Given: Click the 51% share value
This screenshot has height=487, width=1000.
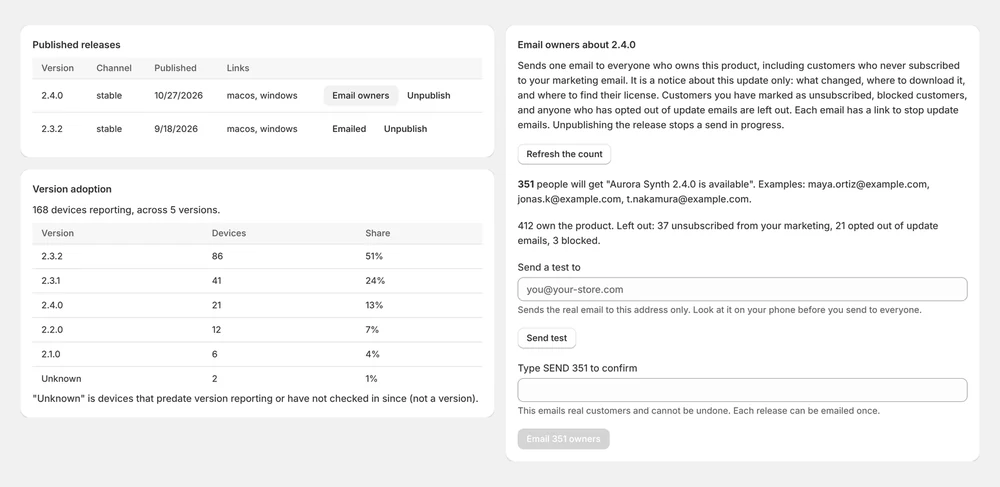Looking at the screenshot, I should point(374,256).
